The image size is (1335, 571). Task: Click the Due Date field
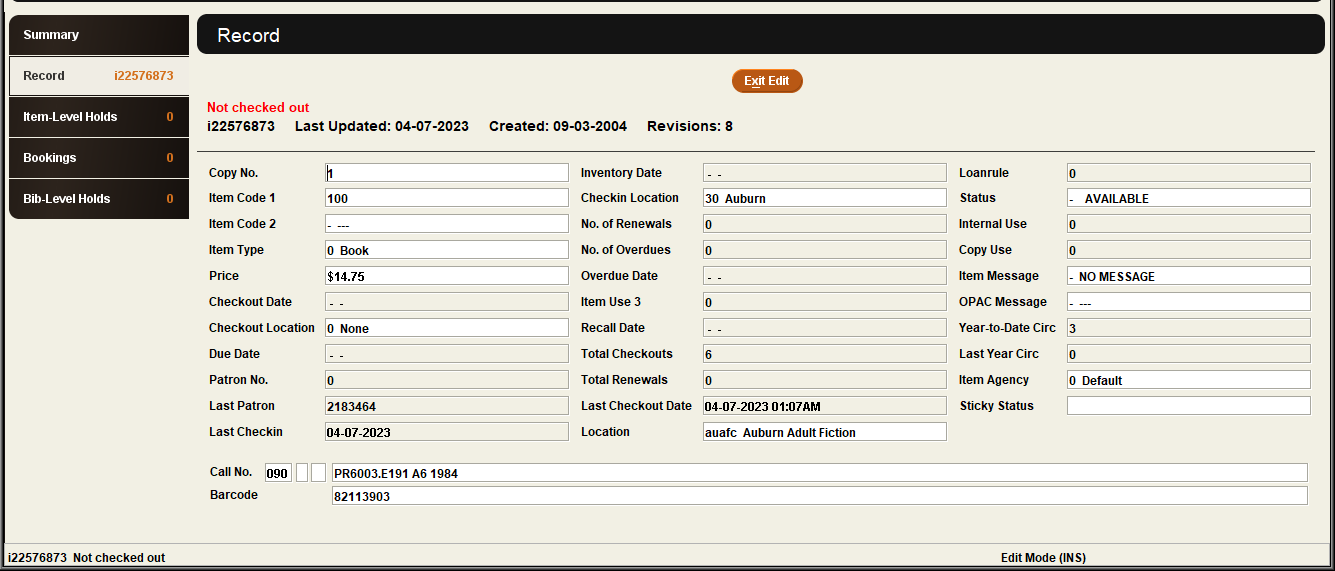coord(447,354)
